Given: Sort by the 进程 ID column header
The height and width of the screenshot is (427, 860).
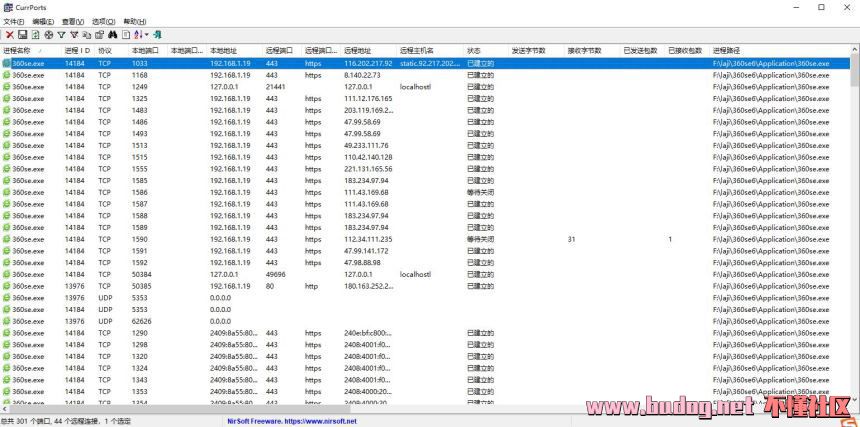Looking at the screenshot, I should coord(78,50).
